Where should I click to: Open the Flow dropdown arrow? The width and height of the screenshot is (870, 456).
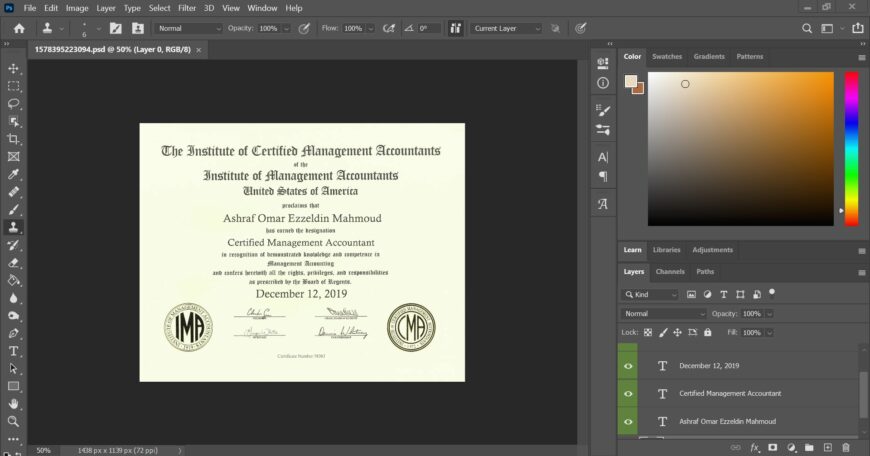pyautogui.click(x=371, y=28)
